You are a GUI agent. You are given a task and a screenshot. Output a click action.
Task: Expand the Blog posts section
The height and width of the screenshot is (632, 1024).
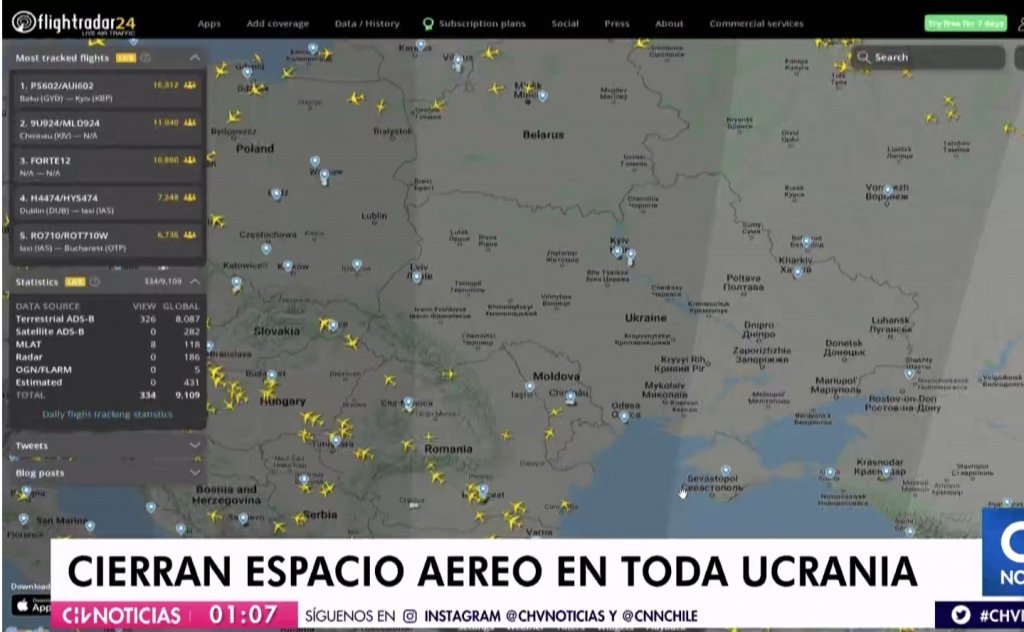[x=194, y=472]
